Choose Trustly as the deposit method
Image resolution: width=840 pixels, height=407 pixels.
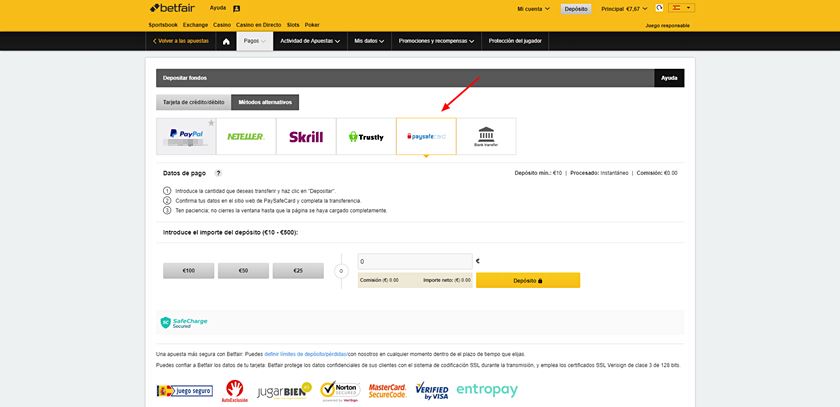[366, 137]
